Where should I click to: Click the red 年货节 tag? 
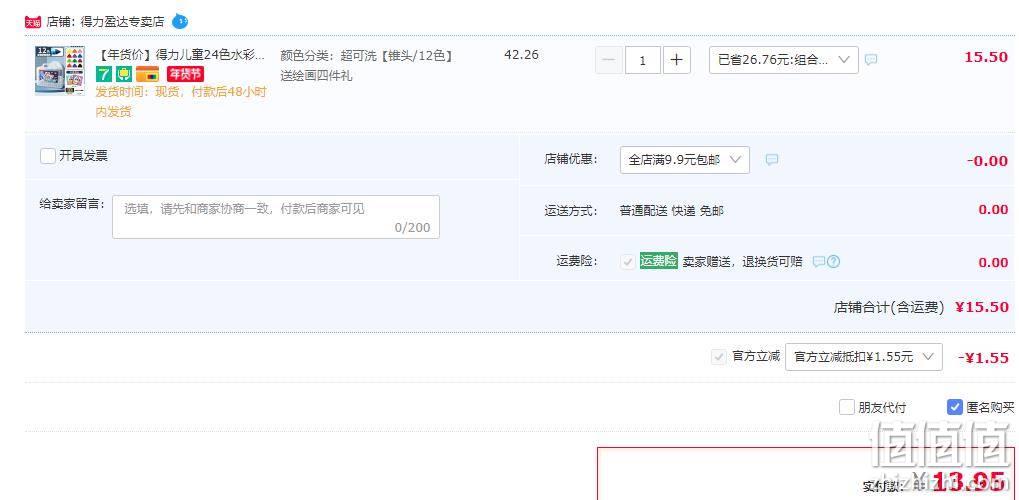[x=185, y=74]
